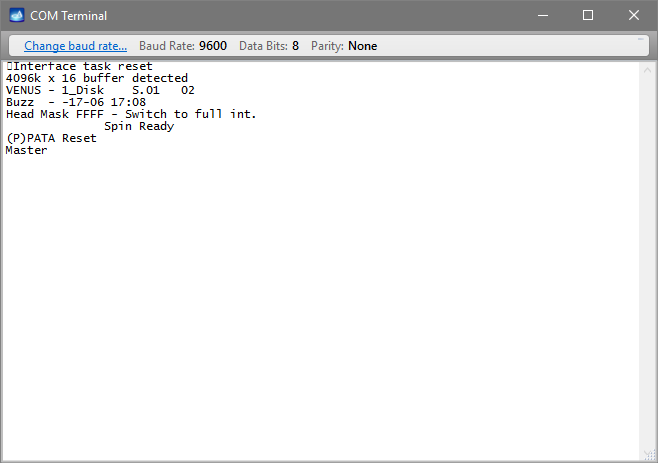This screenshot has width=658, height=463.
Task: Click the Parity value None
Action: pos(363,46)
